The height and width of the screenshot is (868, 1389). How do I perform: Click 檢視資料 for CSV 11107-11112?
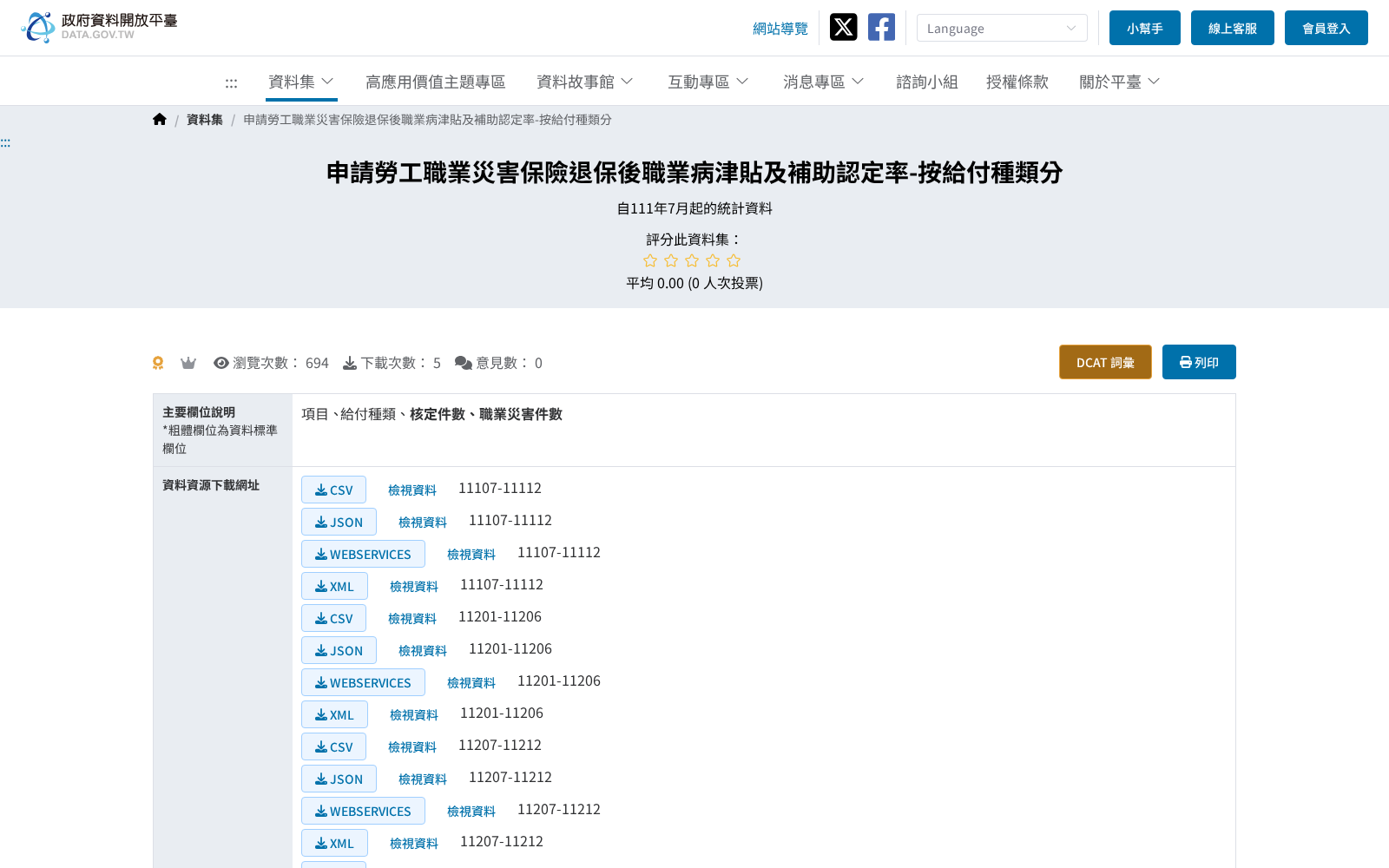pos(412,490)
